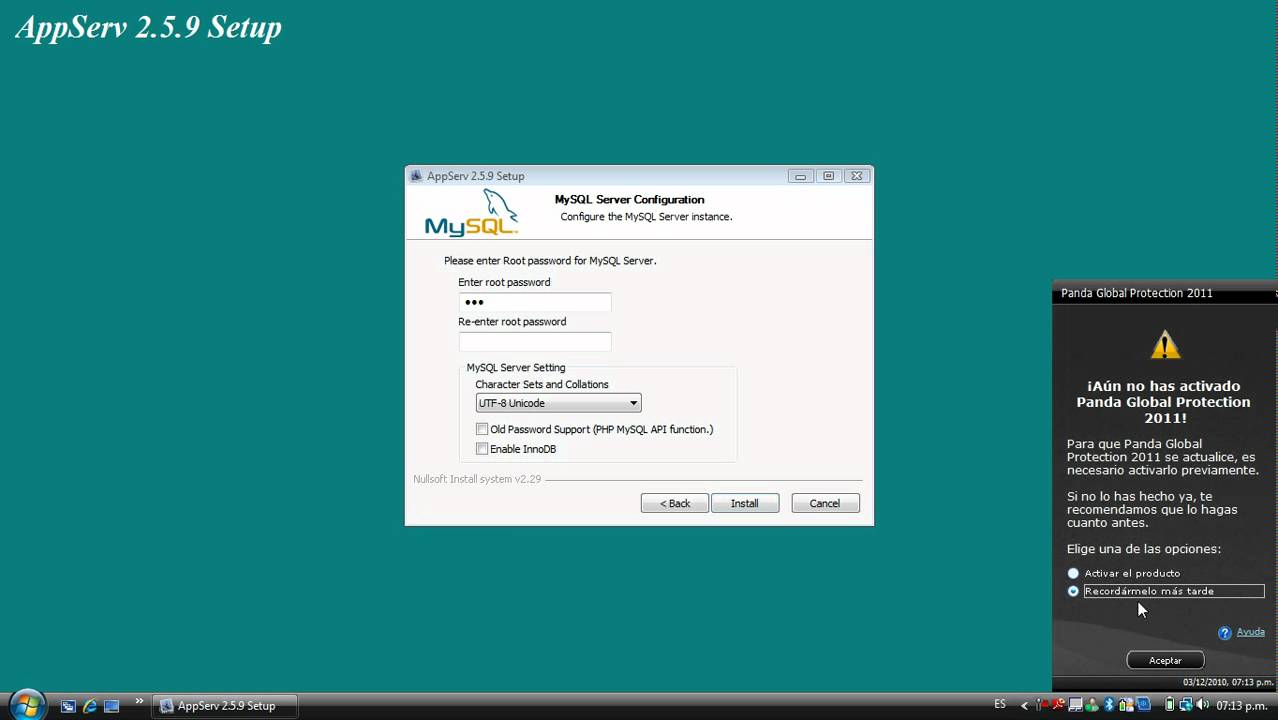Screen dimensions: 1278x720
Task: Open the Character Sets and Collations dropdown
Action: (558, 403)
